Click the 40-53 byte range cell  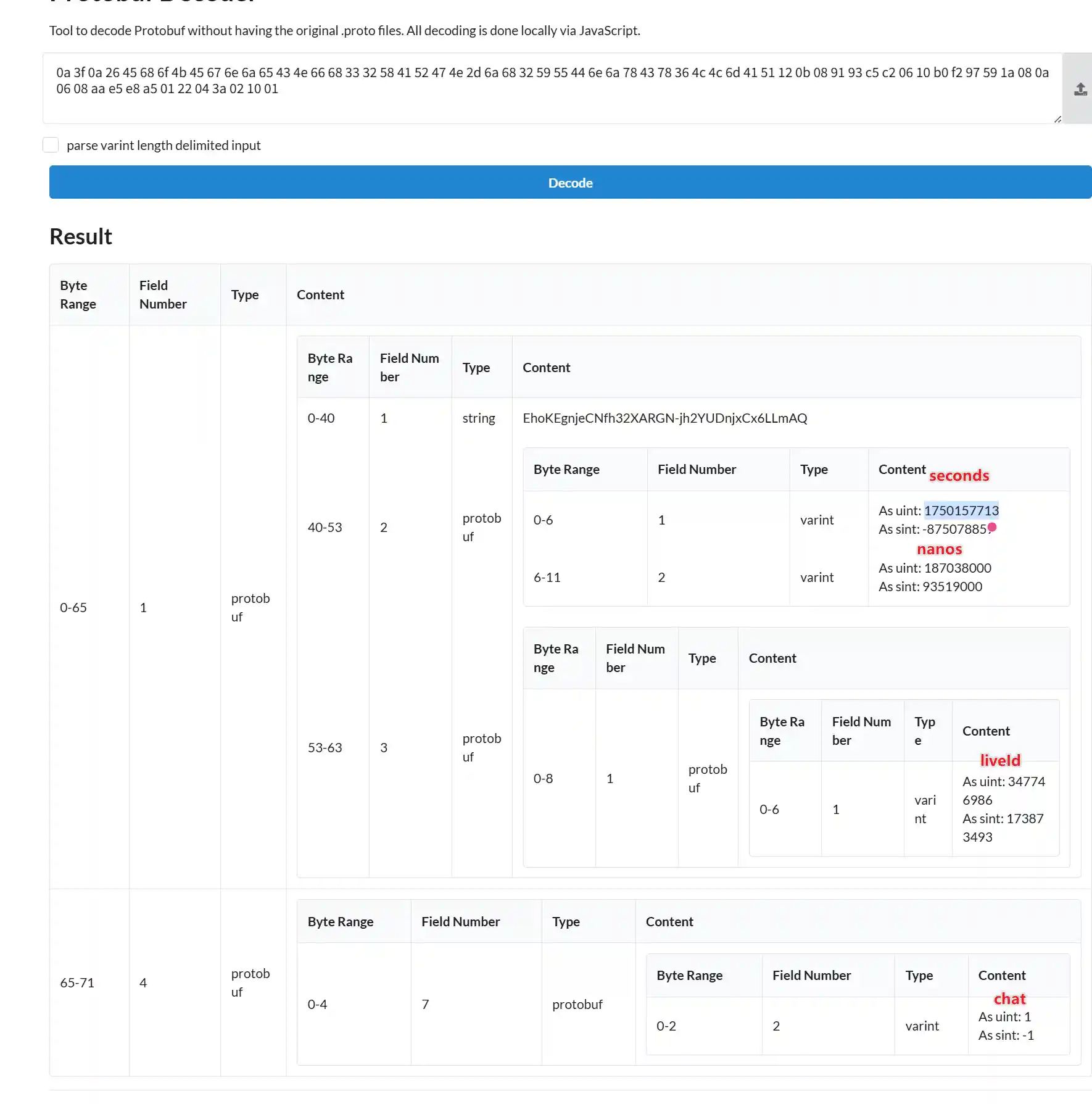pyautogui.click(x=325, y=527)
